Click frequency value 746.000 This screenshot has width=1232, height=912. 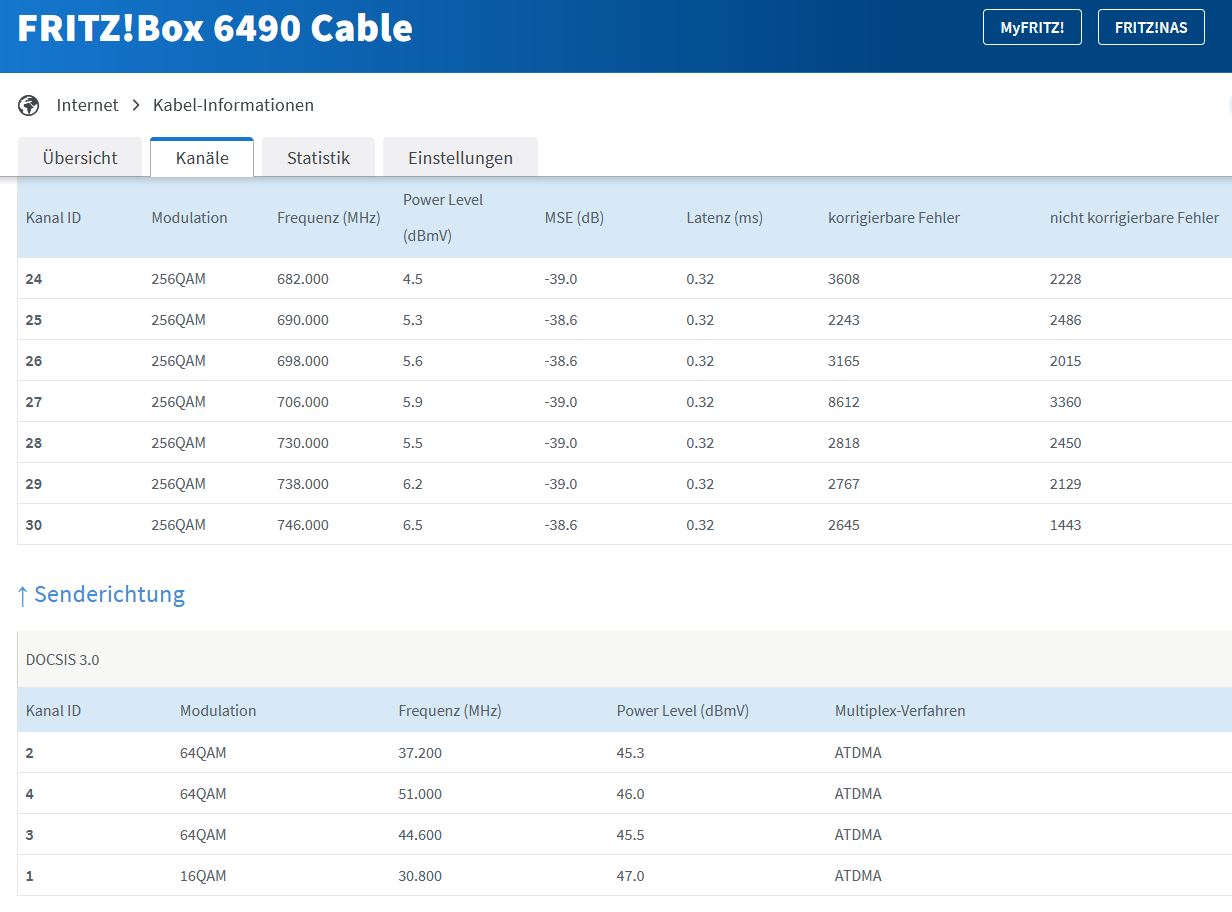303,525
